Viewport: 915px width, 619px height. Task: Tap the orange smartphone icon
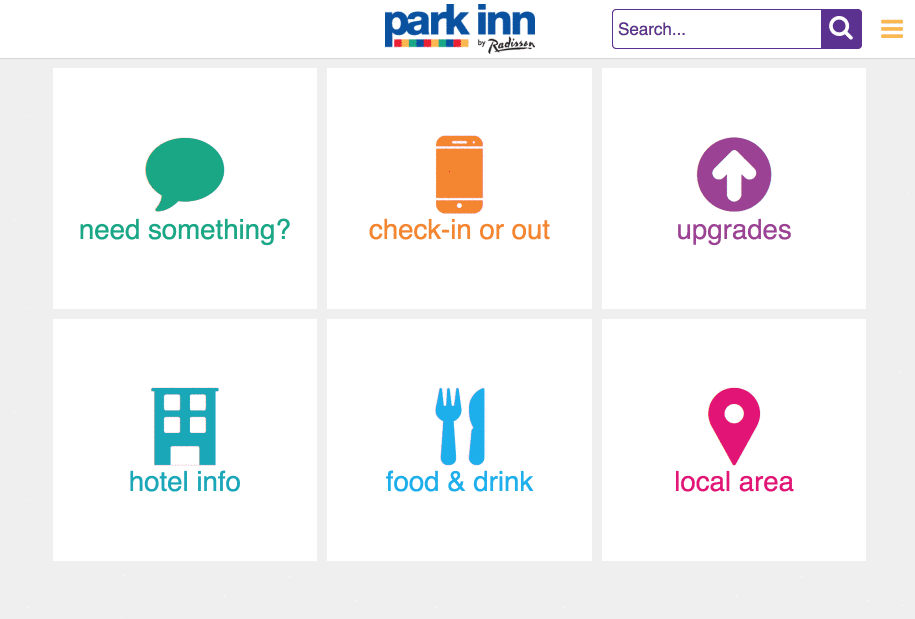[459, 174]
